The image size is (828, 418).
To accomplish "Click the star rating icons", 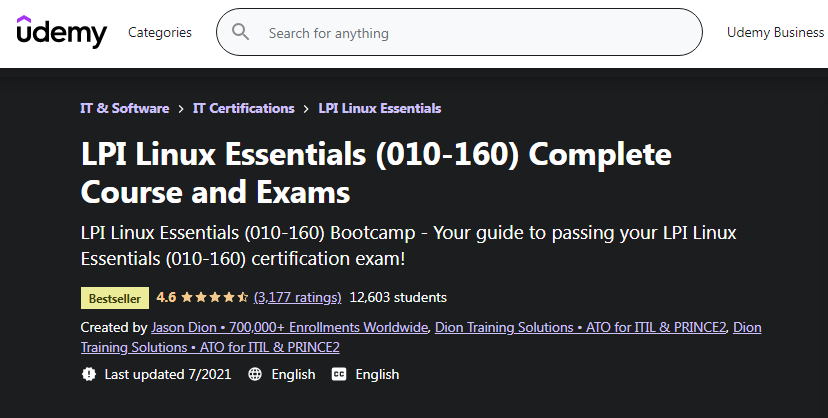I will pyautogui.click(x=214, y=298).
